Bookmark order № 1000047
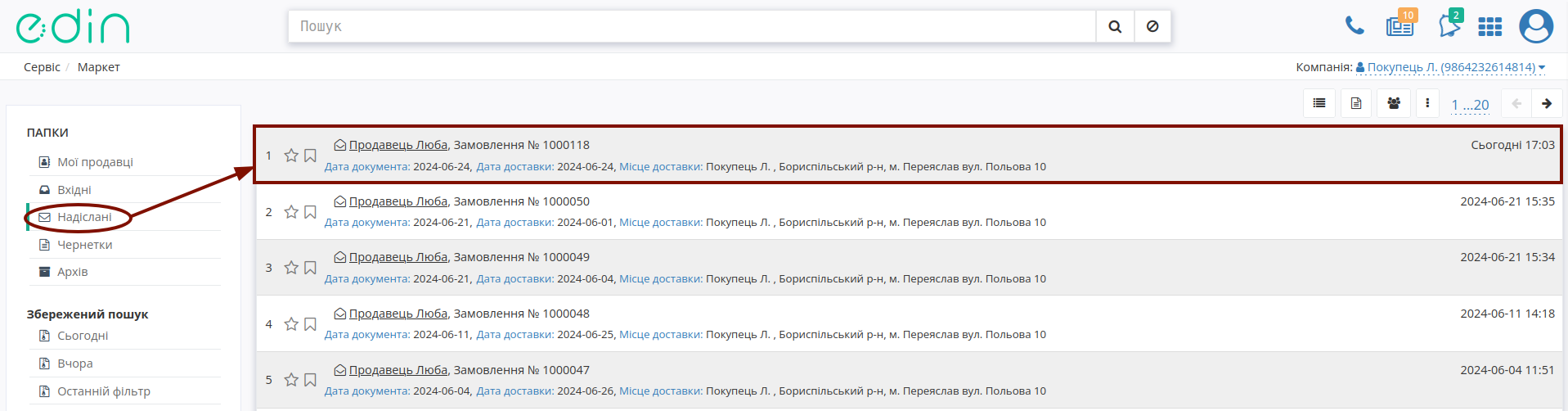 pos(310,380)
